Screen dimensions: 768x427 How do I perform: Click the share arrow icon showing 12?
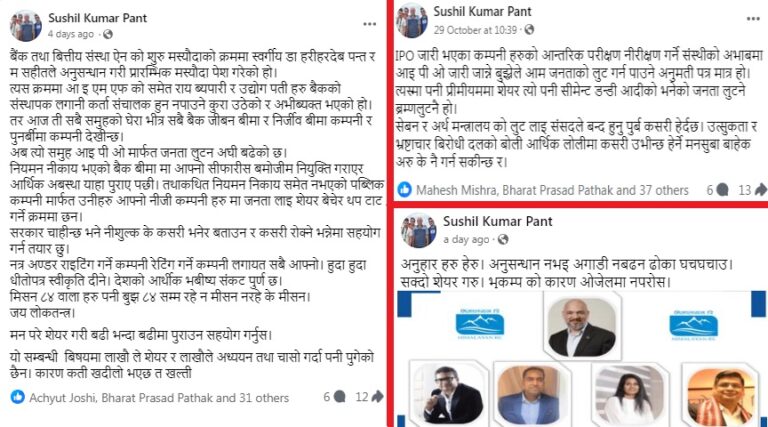pos(377,397)
